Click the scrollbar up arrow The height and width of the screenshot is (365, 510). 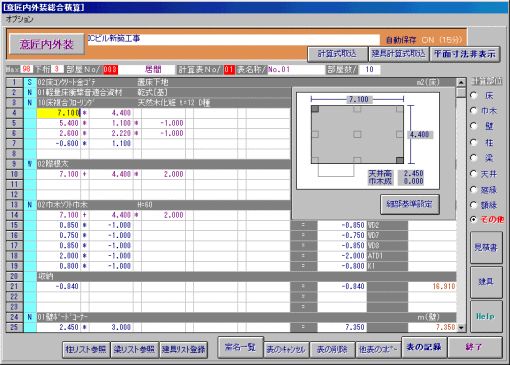click(x=461, y=82)
